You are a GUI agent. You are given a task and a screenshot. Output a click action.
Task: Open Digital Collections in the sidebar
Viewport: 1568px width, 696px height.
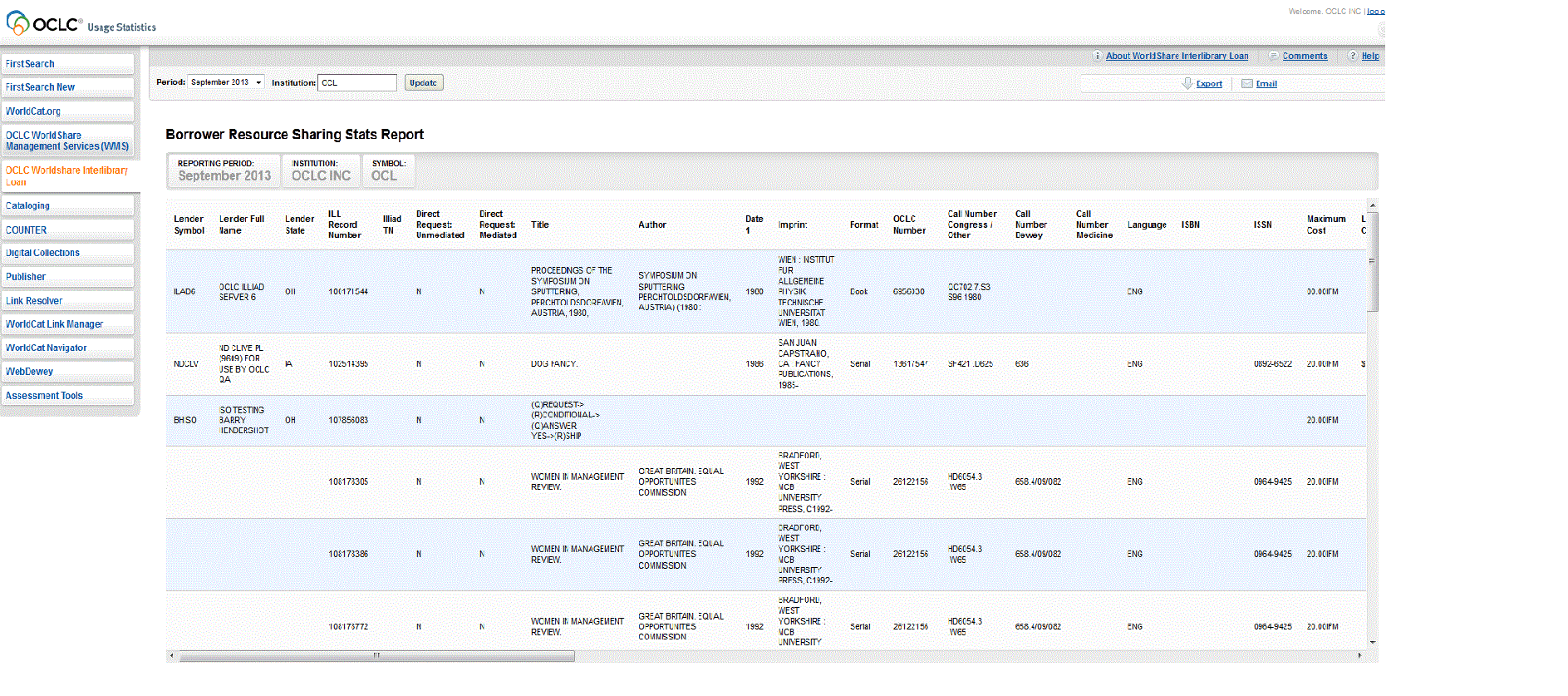tap(67, 253)
